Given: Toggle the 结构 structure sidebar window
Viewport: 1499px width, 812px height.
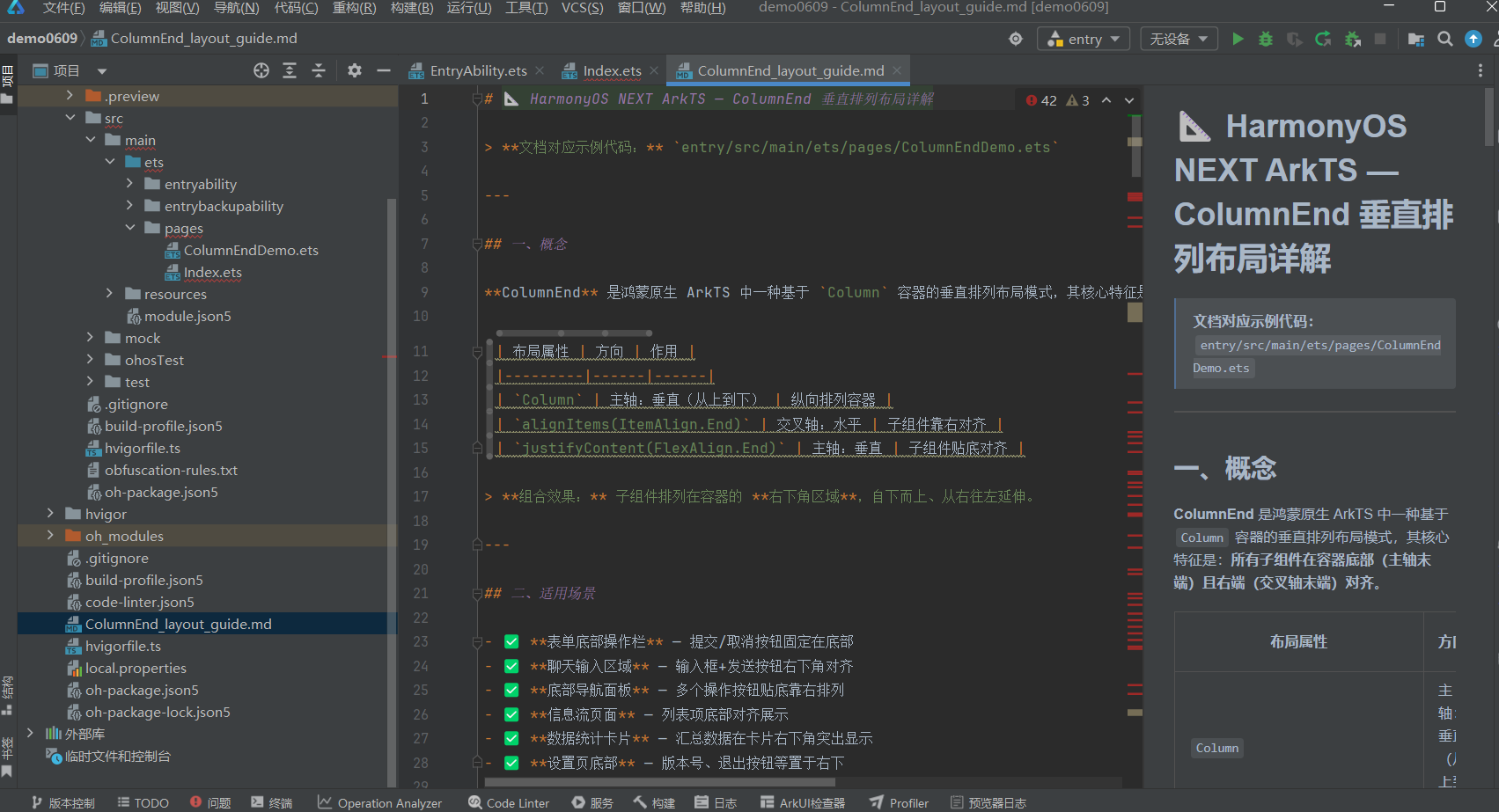Looking at the screenshot, I should (x=8, y=695).
